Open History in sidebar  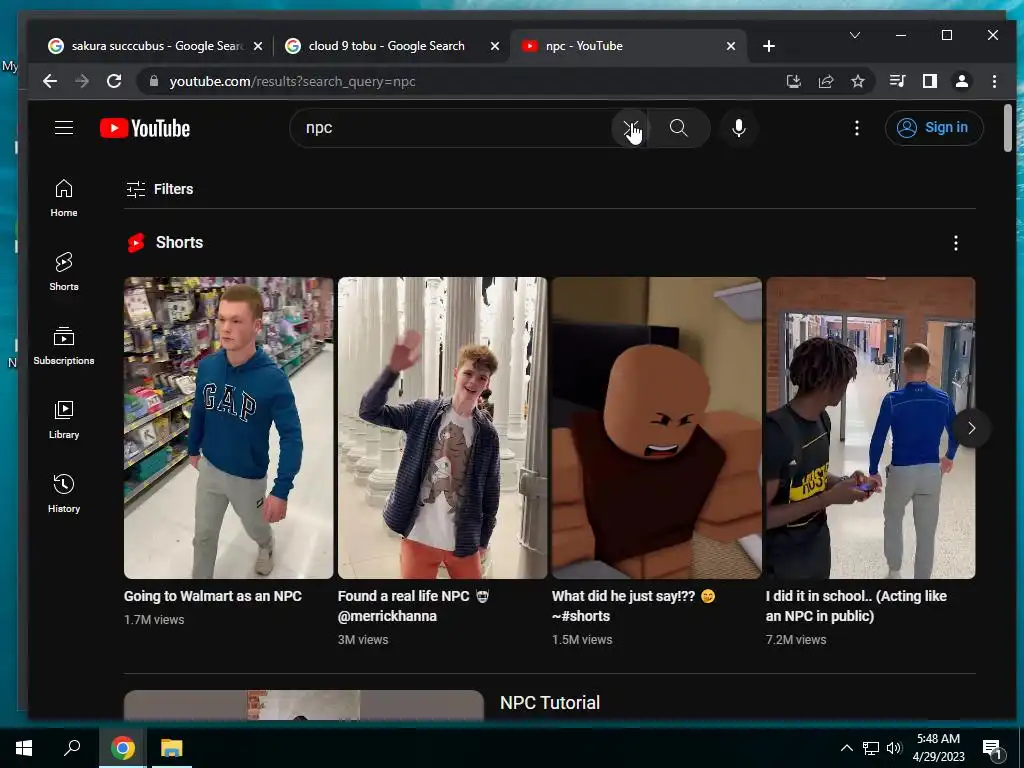[64, 494]
